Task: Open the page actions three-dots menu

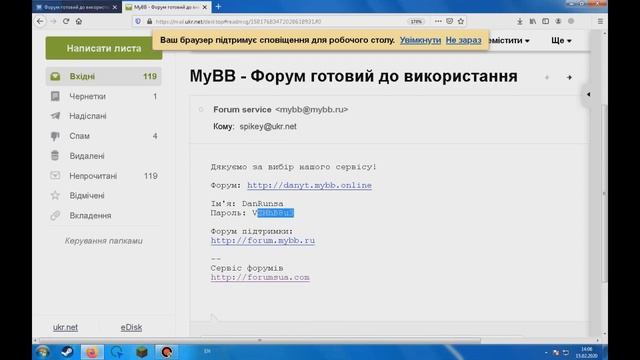Action: (x=438, y=21)
